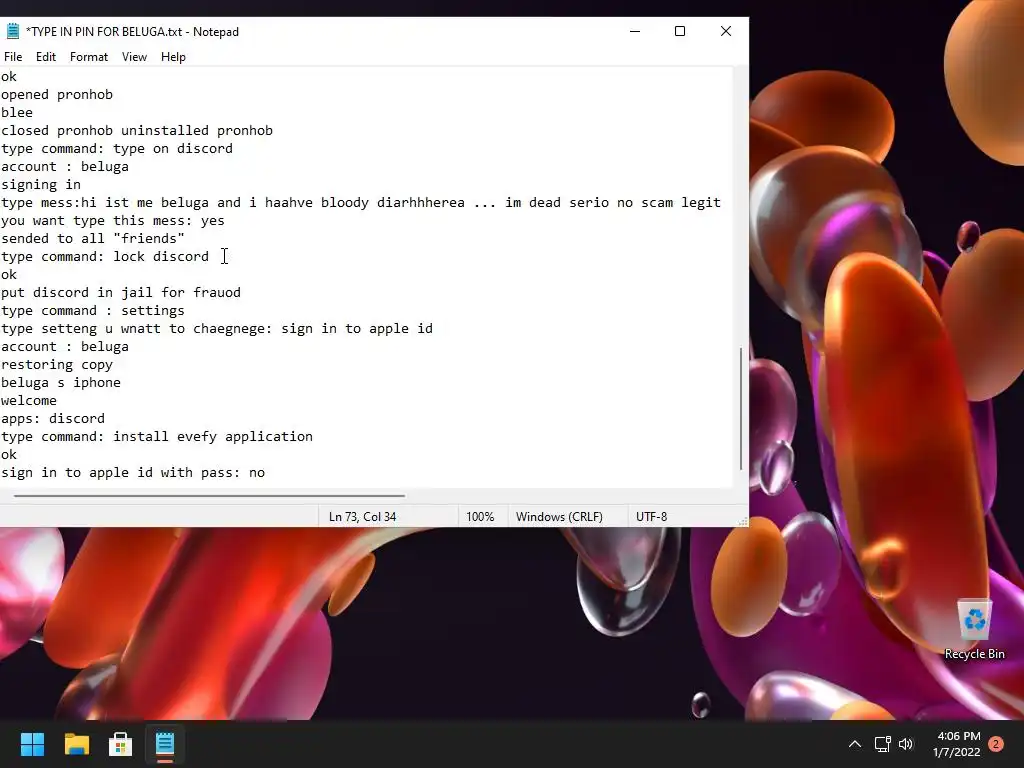Click line "type command: lock discord"

104,257
